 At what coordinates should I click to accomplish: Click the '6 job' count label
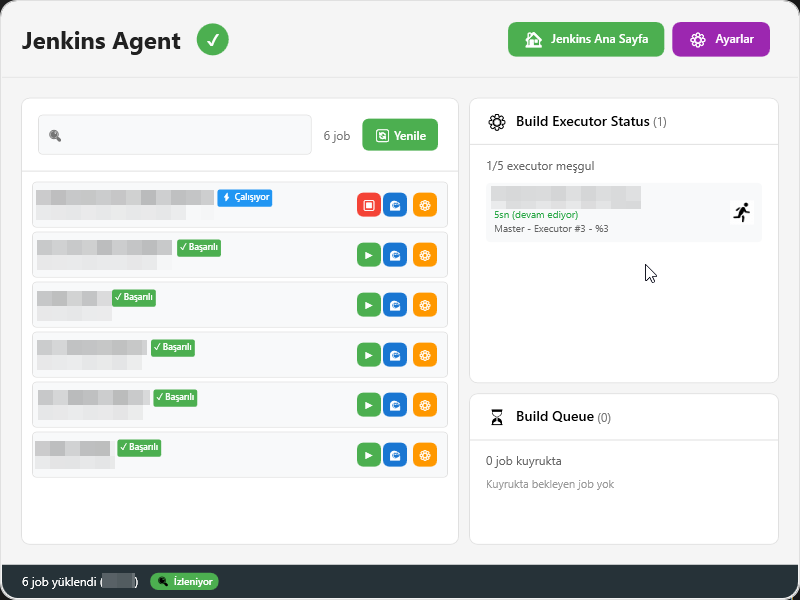337,136
